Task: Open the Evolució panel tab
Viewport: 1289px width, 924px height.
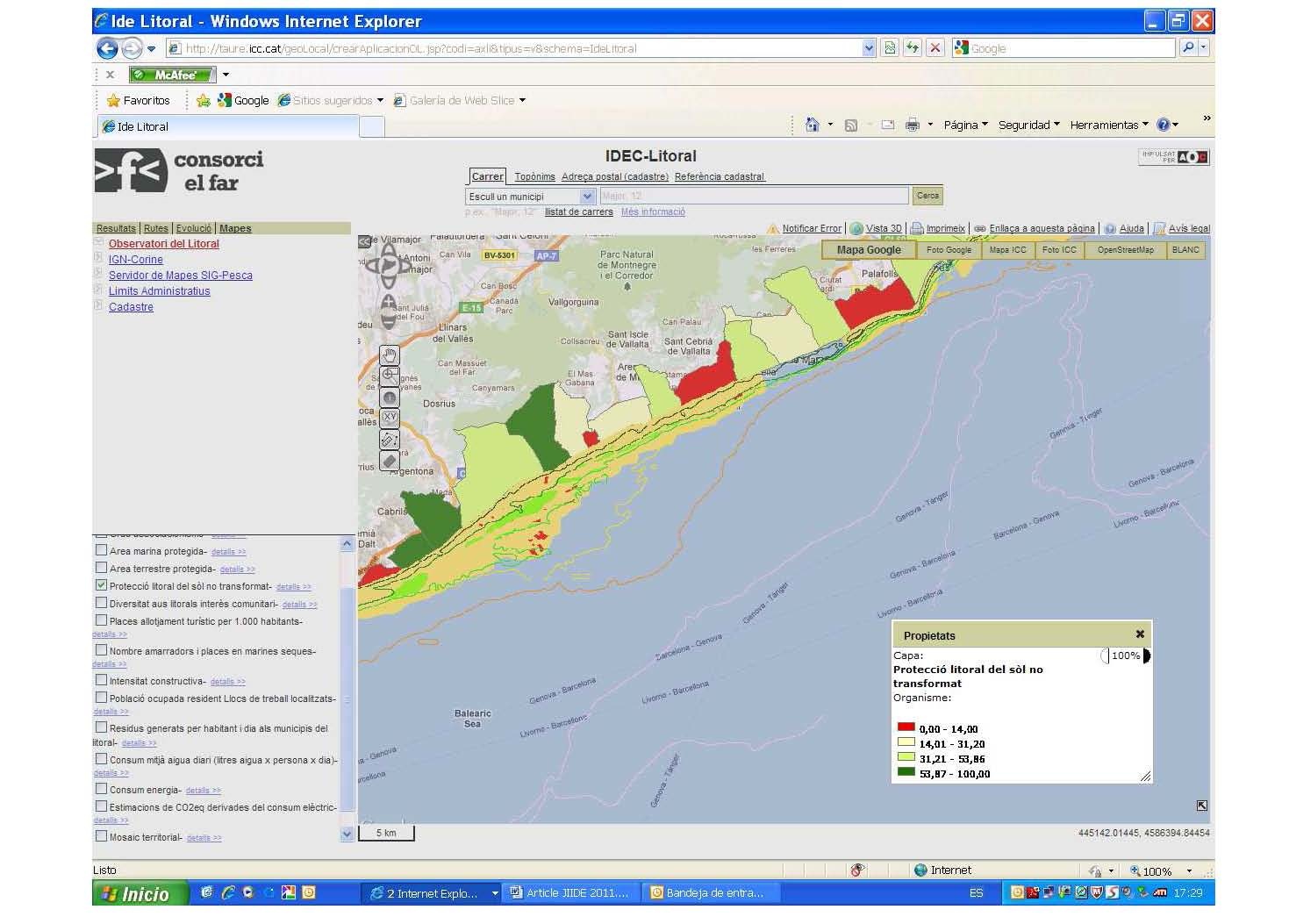Action: pyautogui.click(x=194, y=228)
